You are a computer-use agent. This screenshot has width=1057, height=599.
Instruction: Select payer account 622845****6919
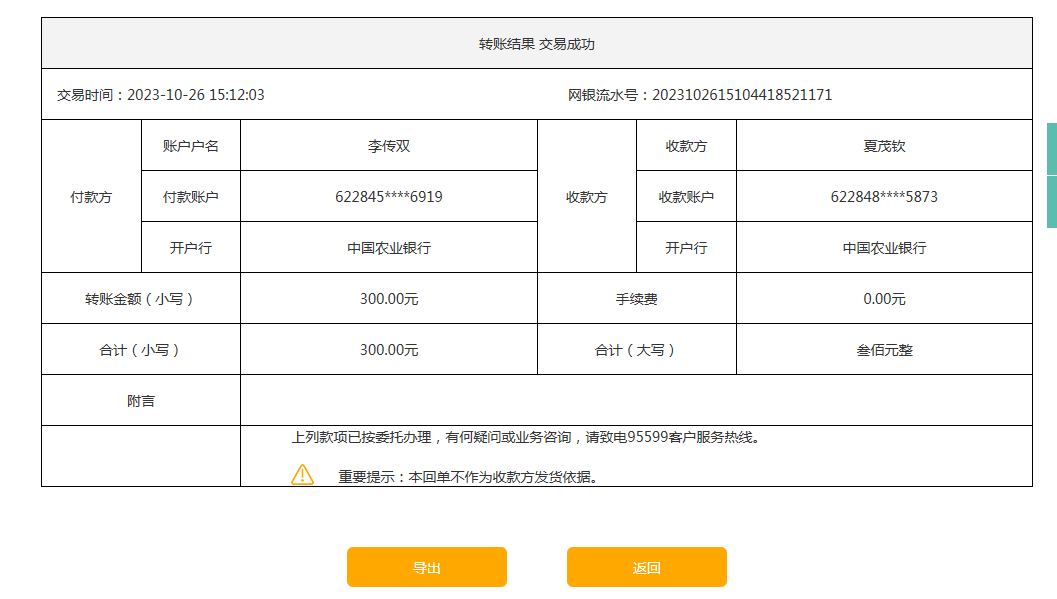point(388,197)
